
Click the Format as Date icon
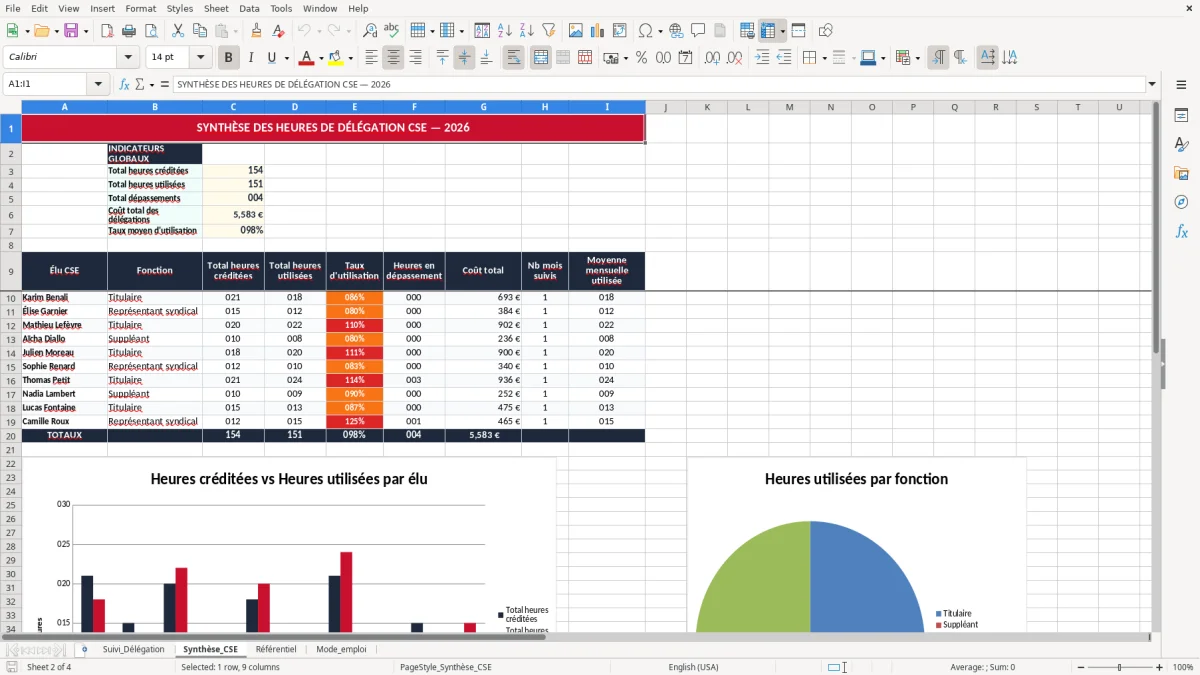click(686, 58)
